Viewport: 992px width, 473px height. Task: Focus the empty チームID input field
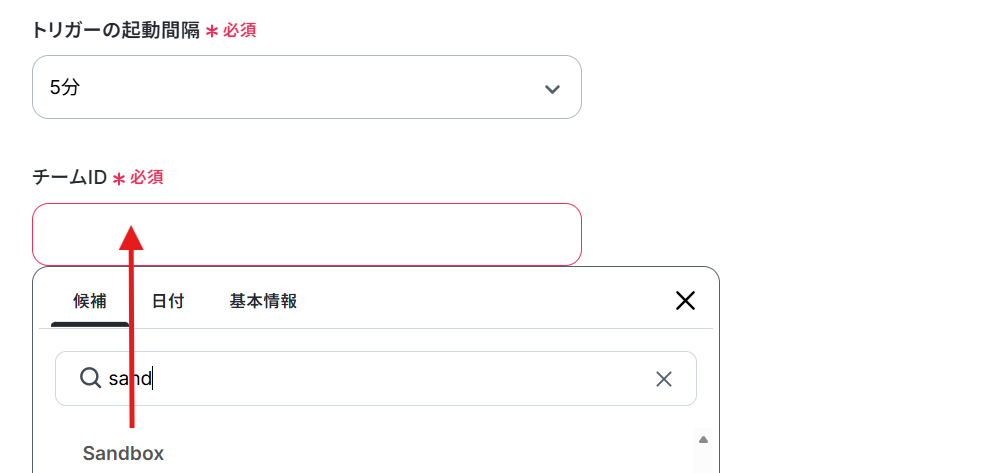[307, 234]
